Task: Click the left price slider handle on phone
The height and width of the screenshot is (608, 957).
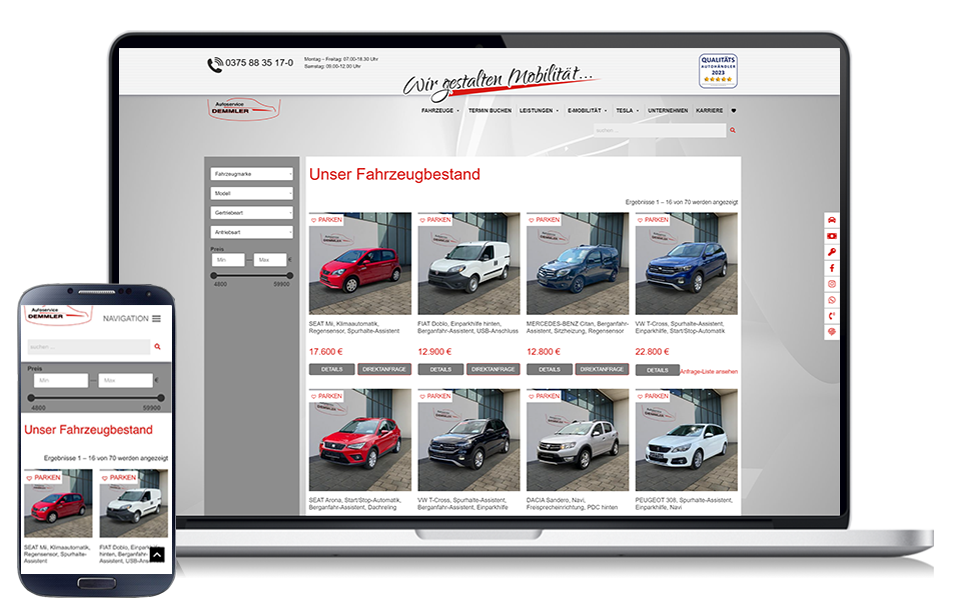Action: [31, 398]
